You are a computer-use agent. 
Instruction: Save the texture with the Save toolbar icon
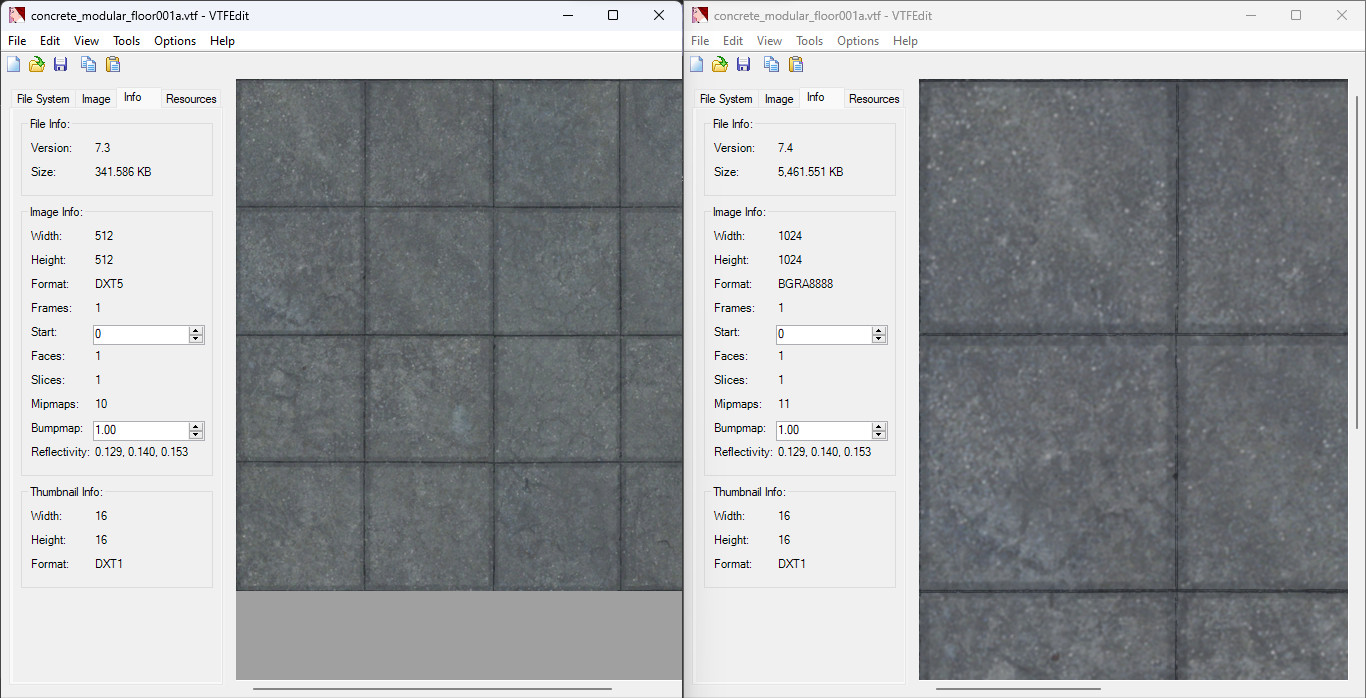pyautogui.click(x=61, y=63)
